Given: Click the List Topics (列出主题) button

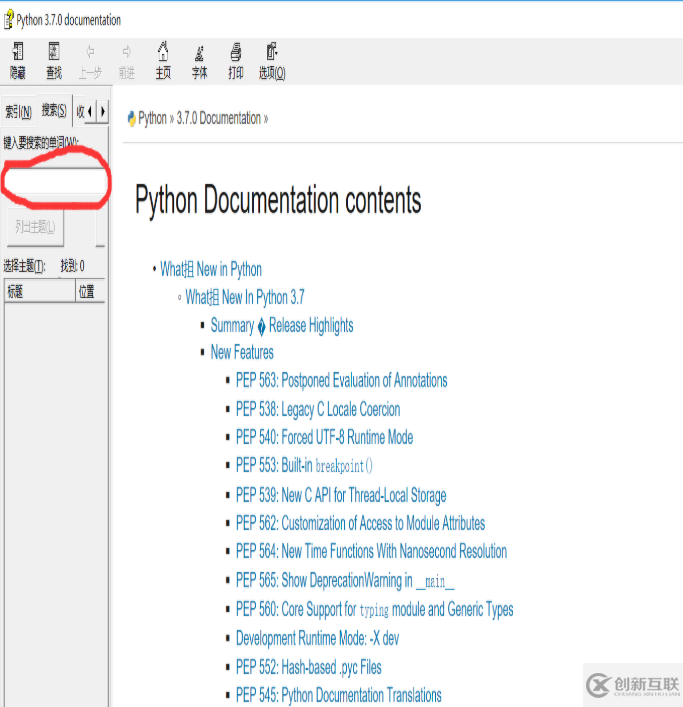Looking at the screenshot, I should pos(35,227).
